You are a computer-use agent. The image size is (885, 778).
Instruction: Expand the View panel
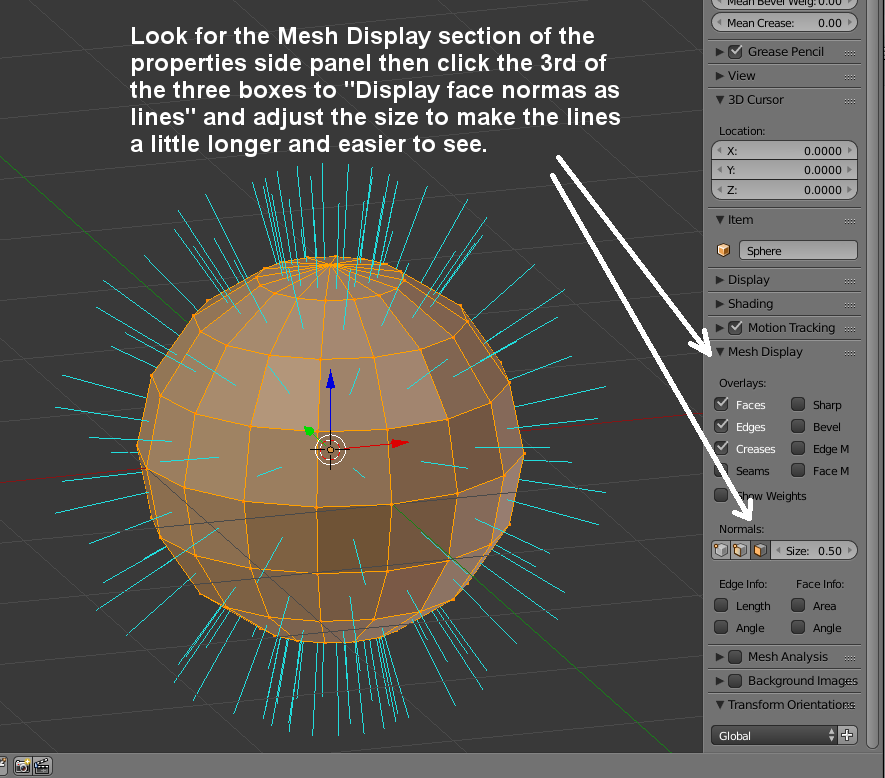pyautogui.click(x=720, y=76)
